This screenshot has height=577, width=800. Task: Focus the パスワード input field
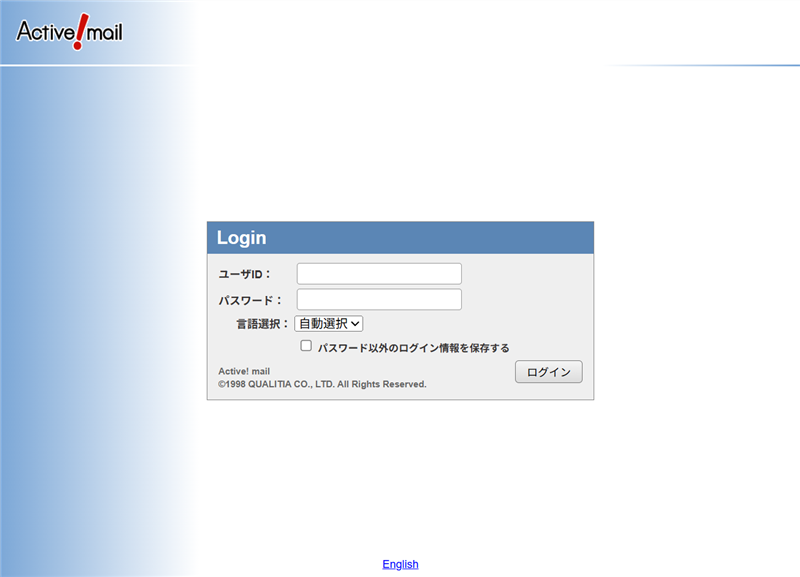(x=379, y=300)
